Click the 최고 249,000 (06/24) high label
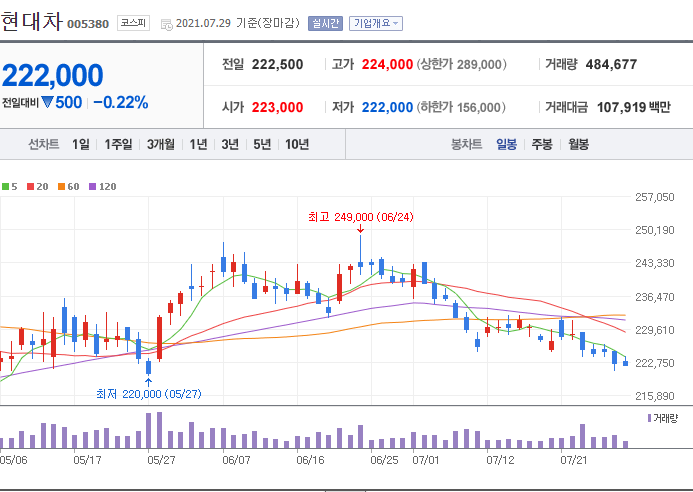 coord(361,217)
